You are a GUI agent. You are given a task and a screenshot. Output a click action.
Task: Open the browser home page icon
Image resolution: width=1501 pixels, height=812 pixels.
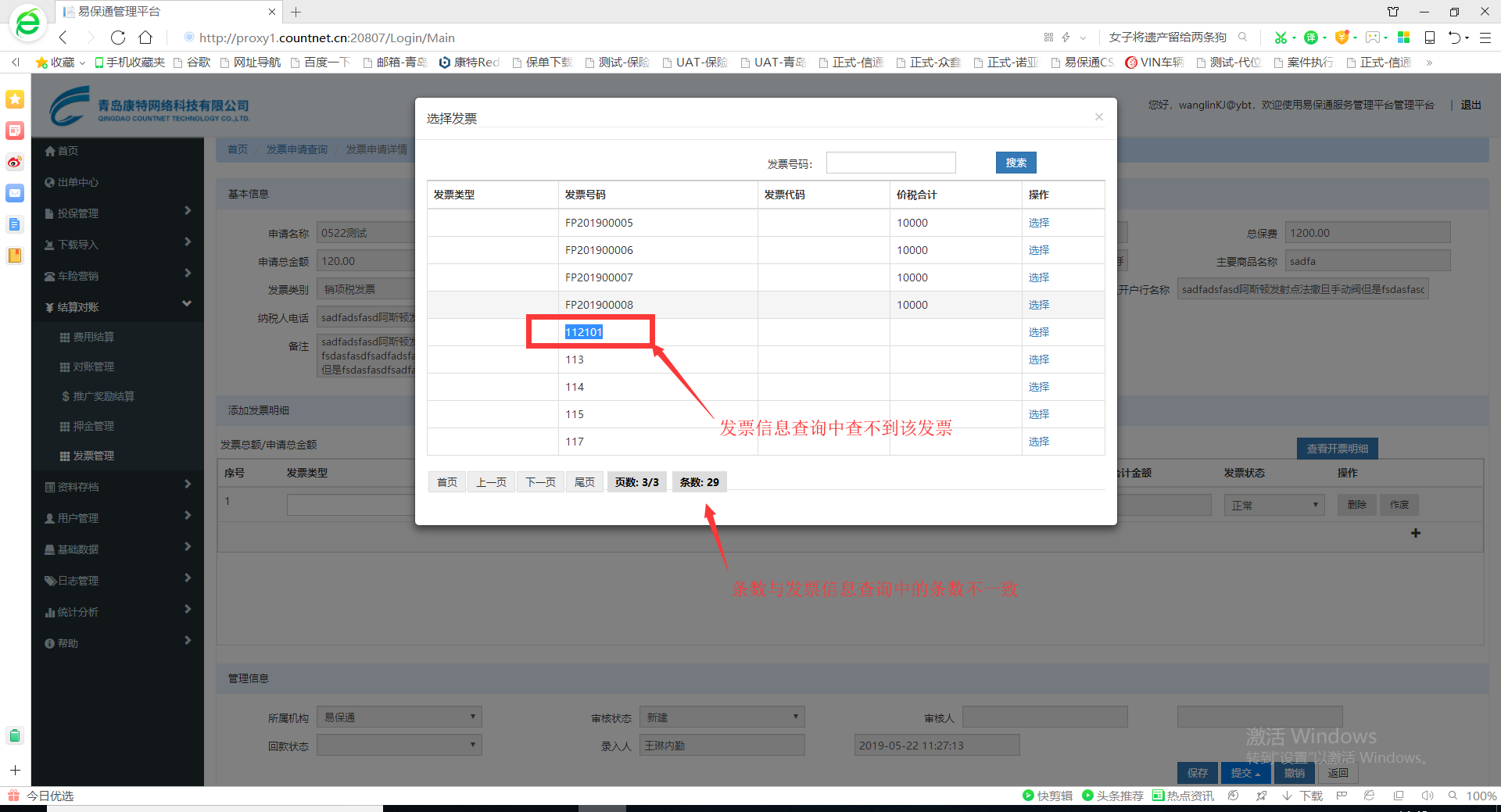(x=145, y=38)
